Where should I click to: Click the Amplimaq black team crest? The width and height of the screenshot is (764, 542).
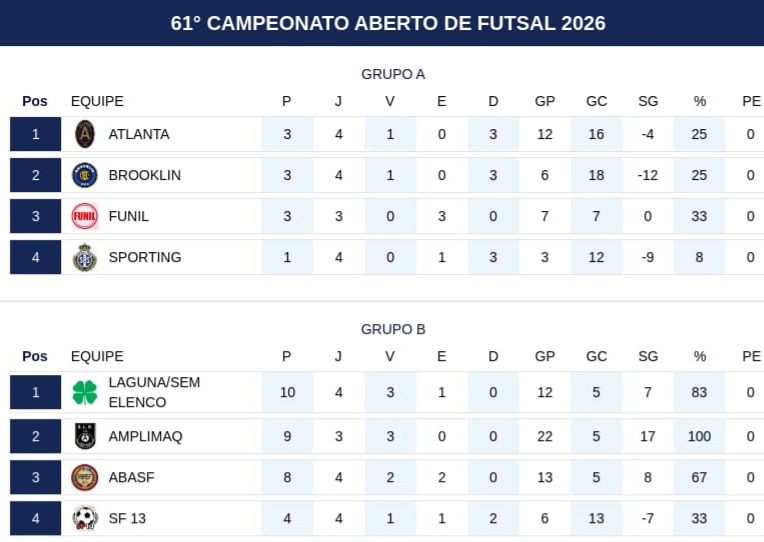click(85, 436)
